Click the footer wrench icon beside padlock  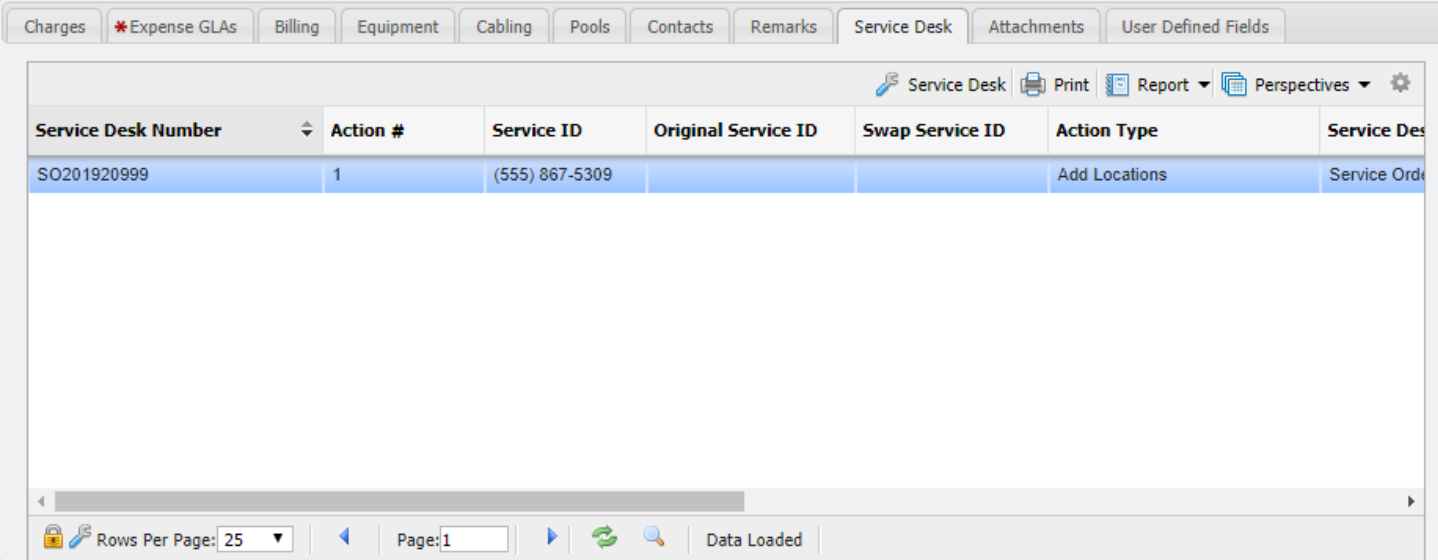click(x=80, y=538)
